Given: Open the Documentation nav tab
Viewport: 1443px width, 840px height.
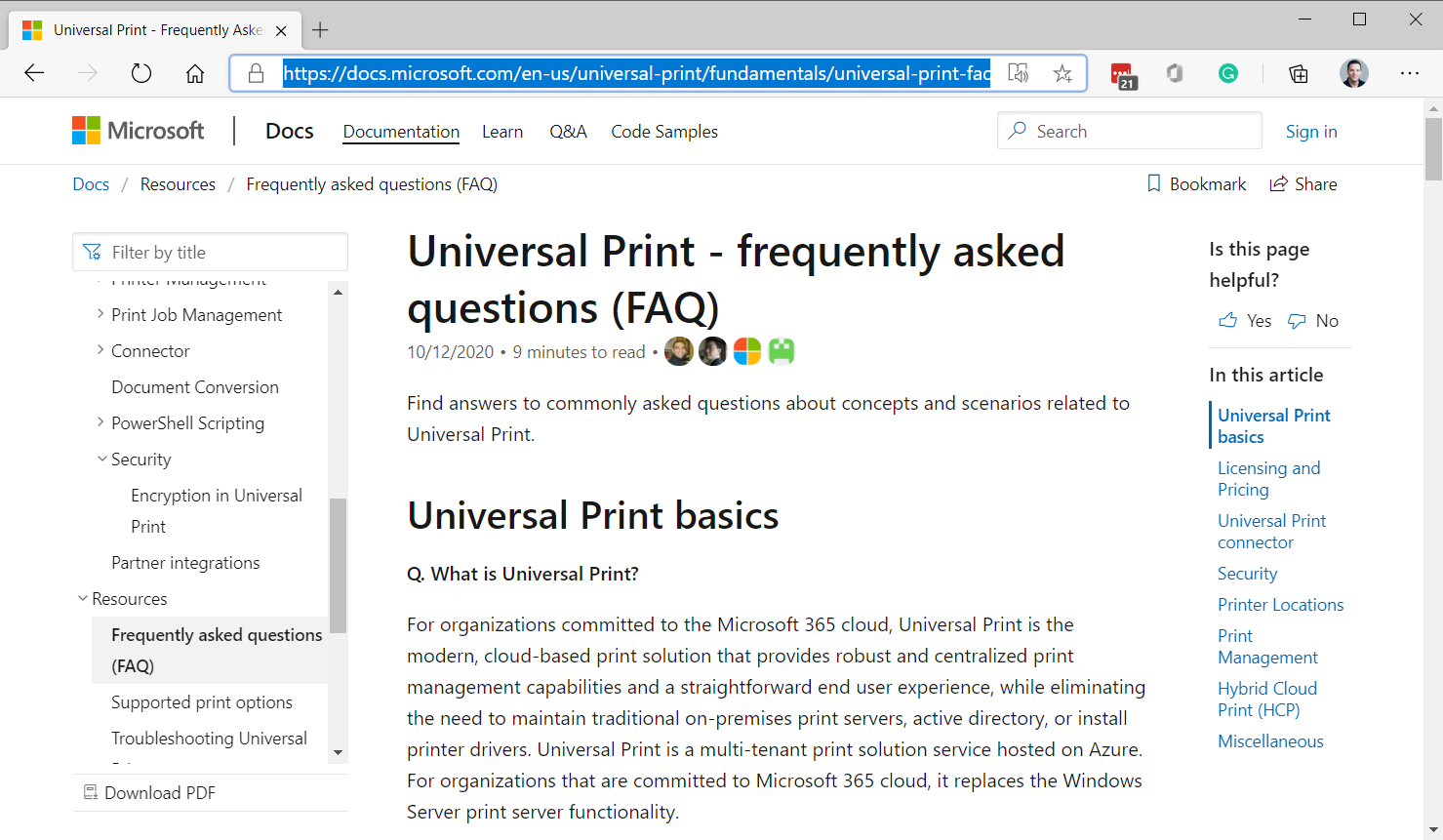Looking at the screenshot, I should [401, 132].
